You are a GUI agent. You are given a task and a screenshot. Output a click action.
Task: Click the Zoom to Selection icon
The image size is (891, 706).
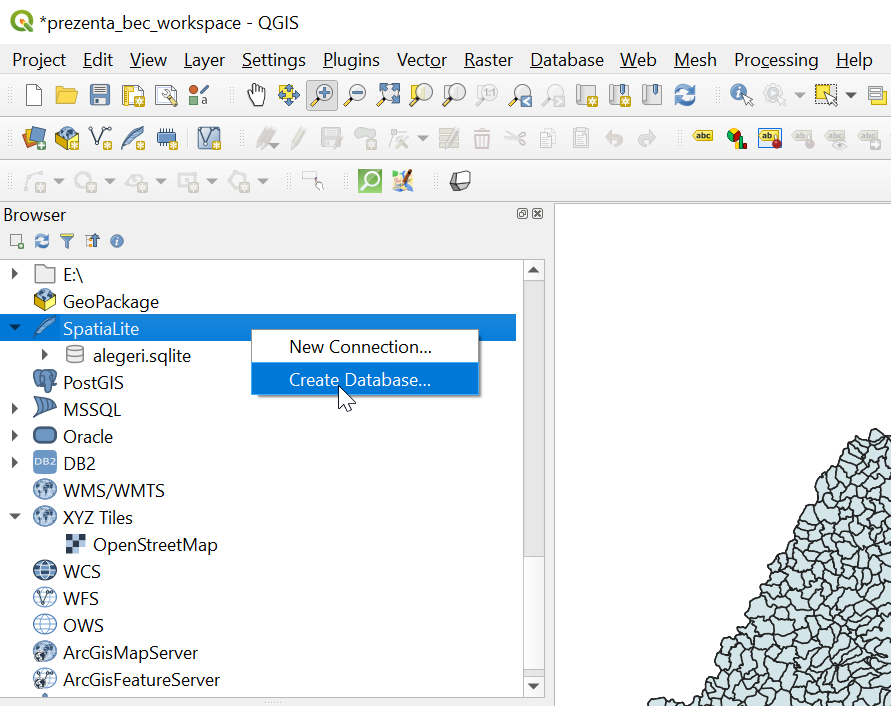(x=421, y=95)
